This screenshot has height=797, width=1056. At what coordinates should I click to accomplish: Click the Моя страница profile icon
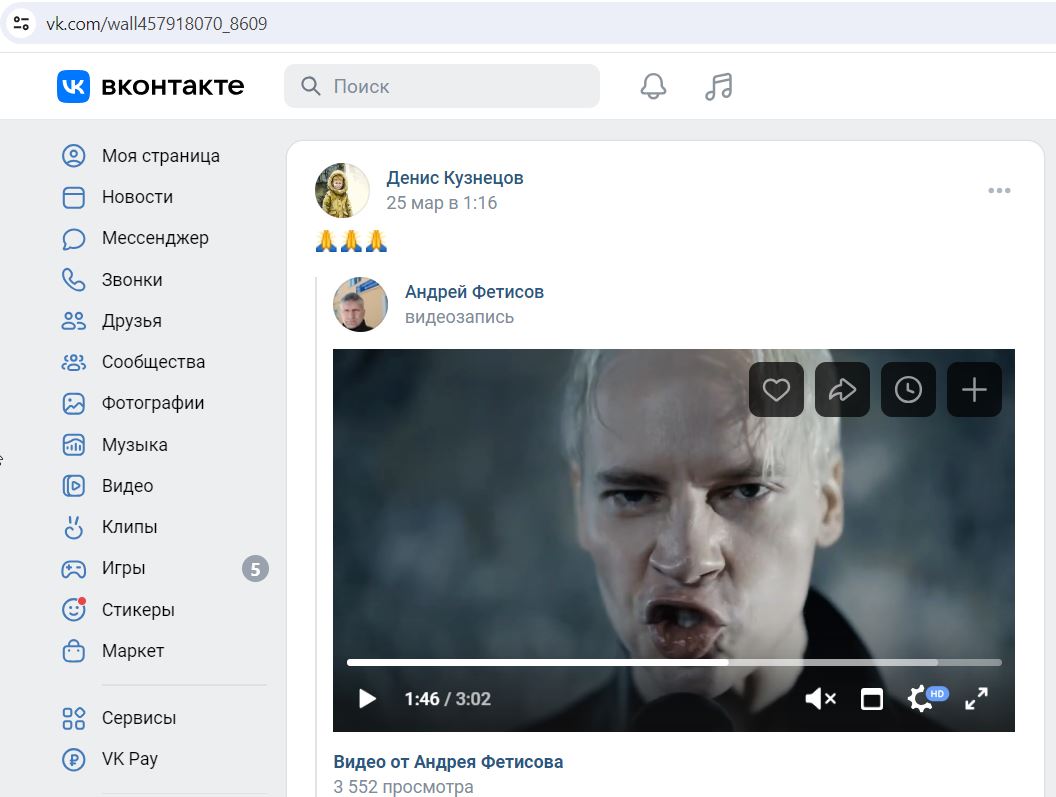(73, 156)
